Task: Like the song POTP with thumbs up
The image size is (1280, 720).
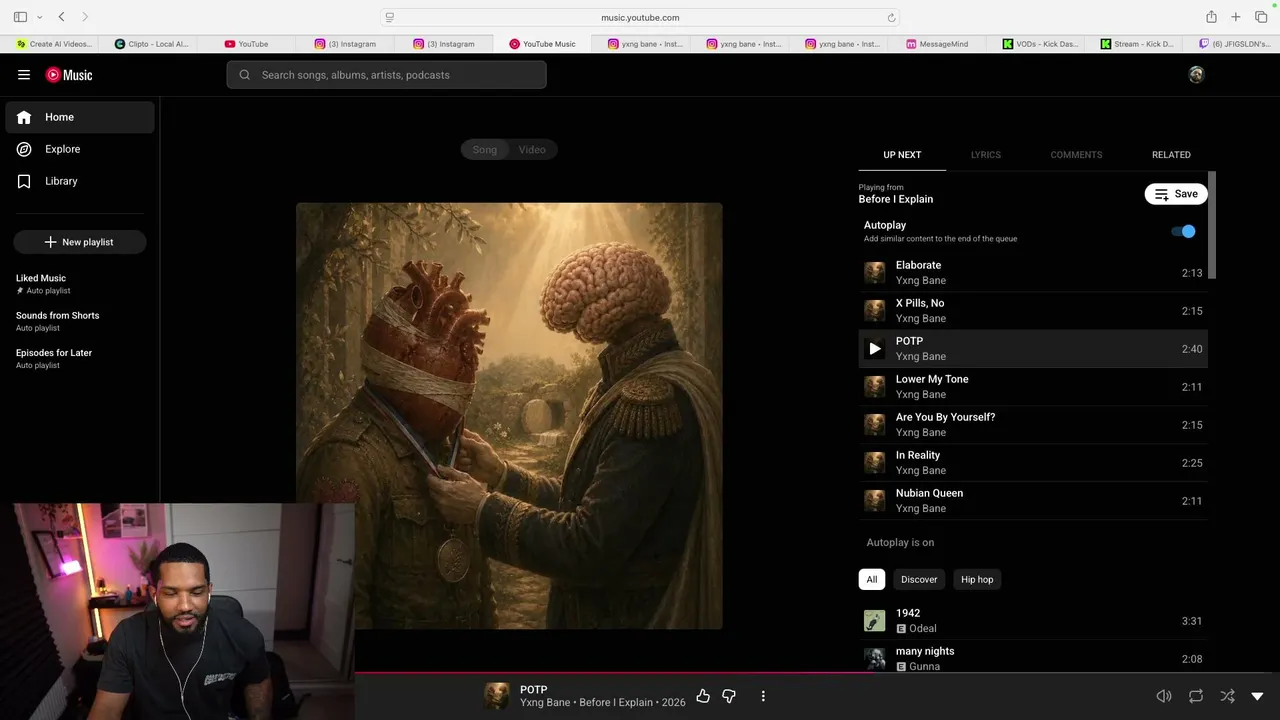Action: pyautogui.click(x=703, y=696)
